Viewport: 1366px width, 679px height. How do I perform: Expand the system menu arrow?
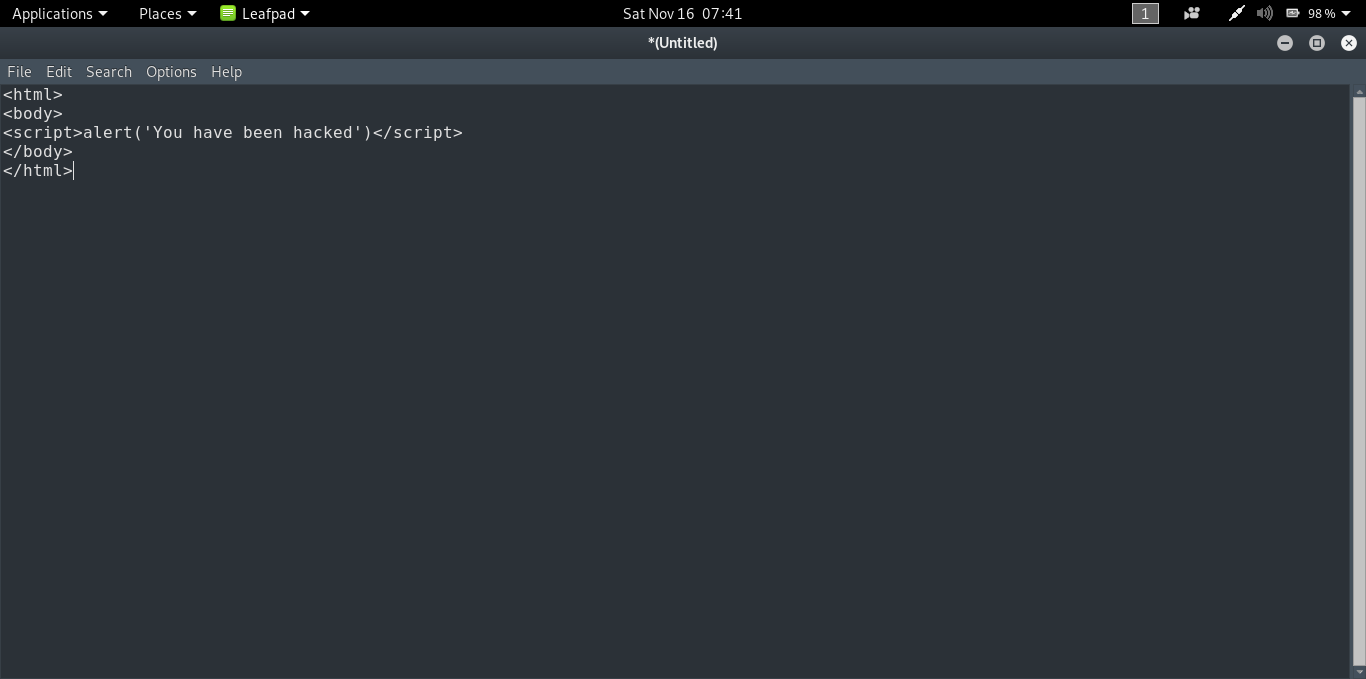(1346, 14)
